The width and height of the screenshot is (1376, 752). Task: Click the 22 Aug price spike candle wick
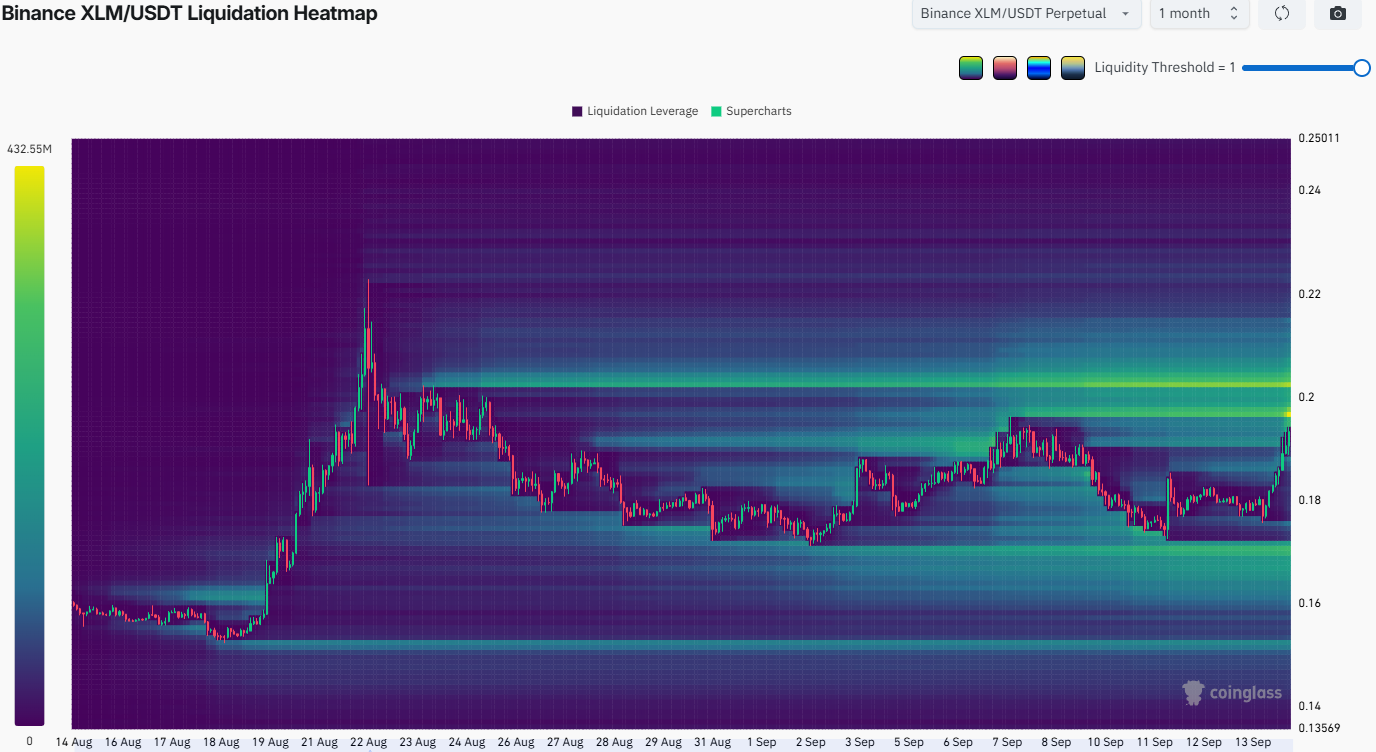(x=368, y=380)
